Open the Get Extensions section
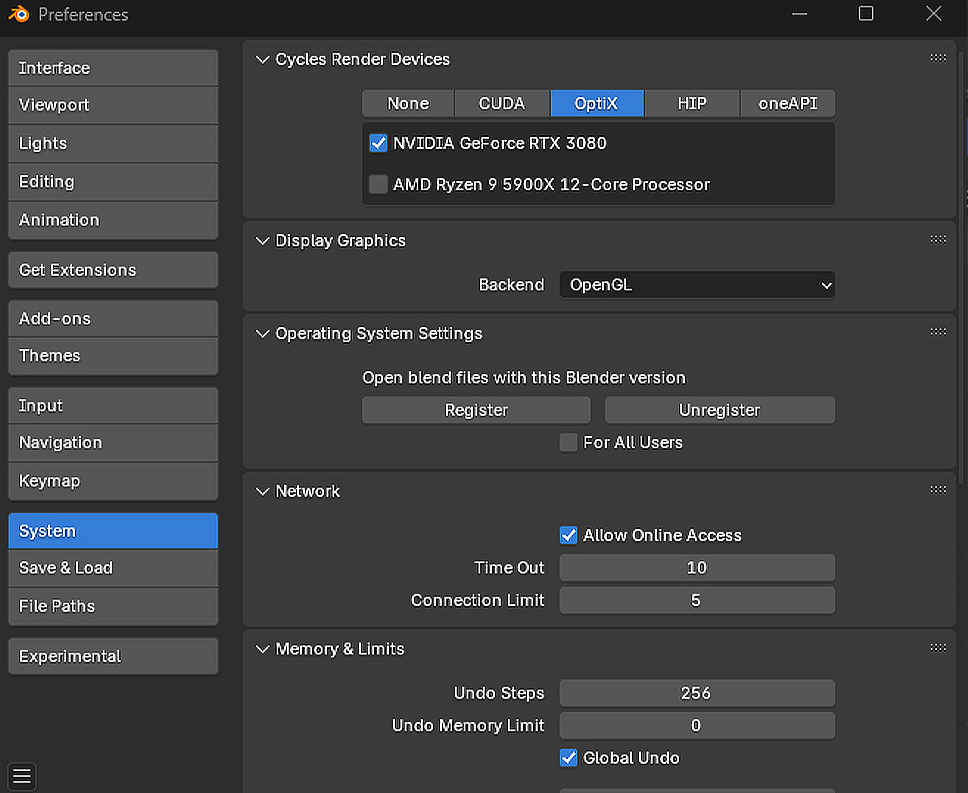Screen dimensions: 968x793 coord(113,270)
